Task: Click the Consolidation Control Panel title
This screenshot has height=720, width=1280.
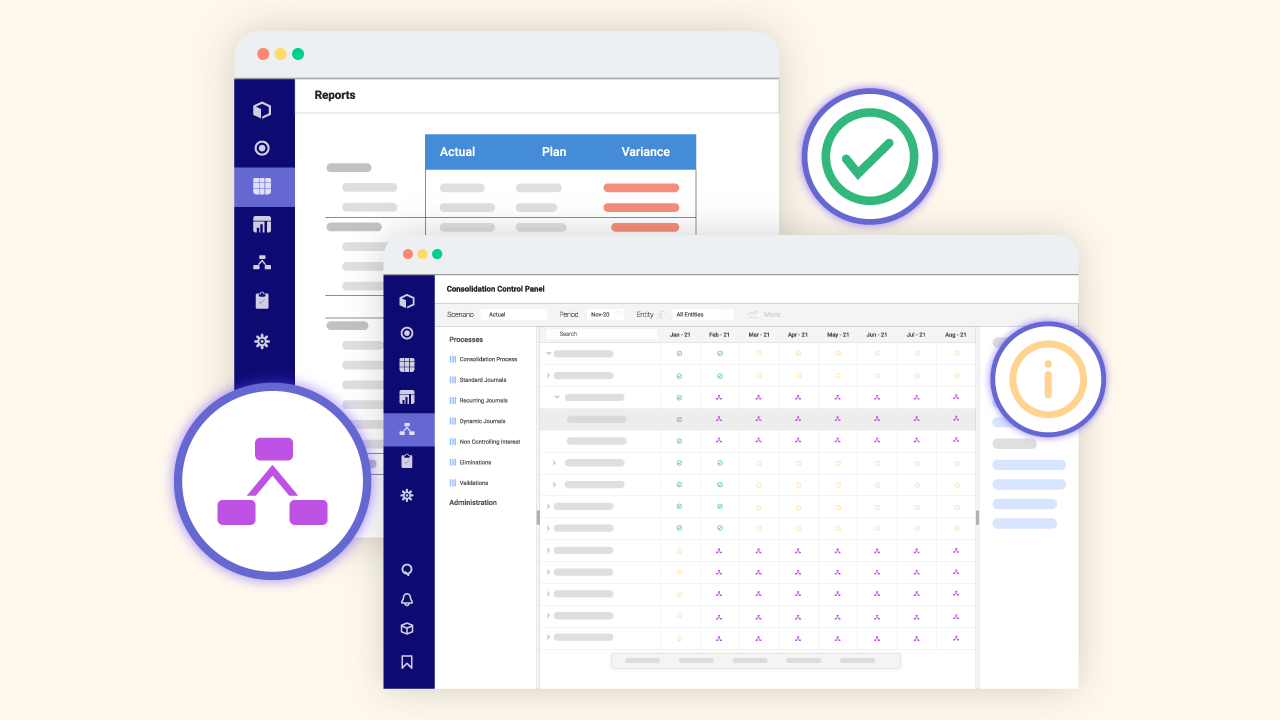Action: (x=496, y=289)
